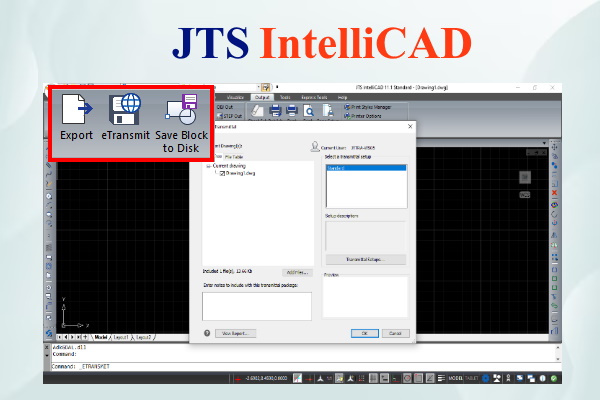Open the Visualize ribbon tab
600x400 pixels.
tap(235, 97)
